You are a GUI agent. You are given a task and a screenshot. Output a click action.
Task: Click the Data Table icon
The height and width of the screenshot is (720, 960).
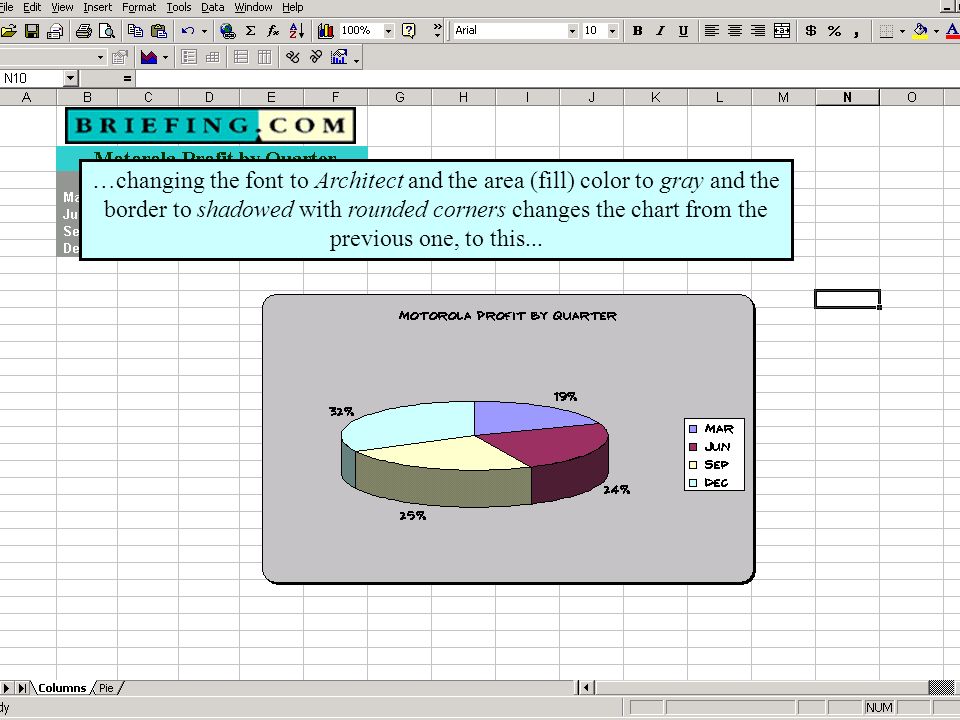(212, 58)
